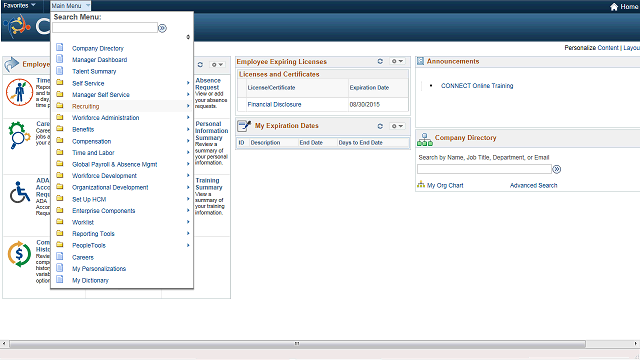Click the Careers magnifier gear icon
The image size is (640, 360).
coord(19,135)
